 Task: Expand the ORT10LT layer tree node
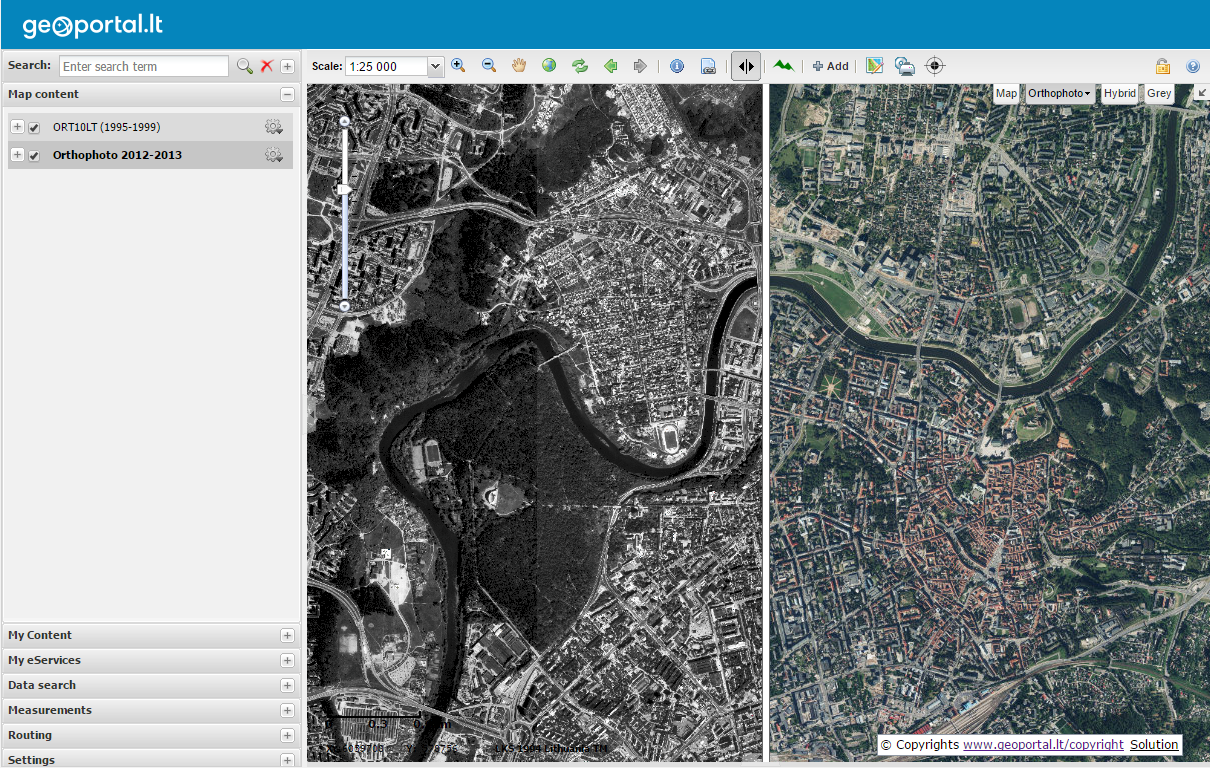coord(17,127)
